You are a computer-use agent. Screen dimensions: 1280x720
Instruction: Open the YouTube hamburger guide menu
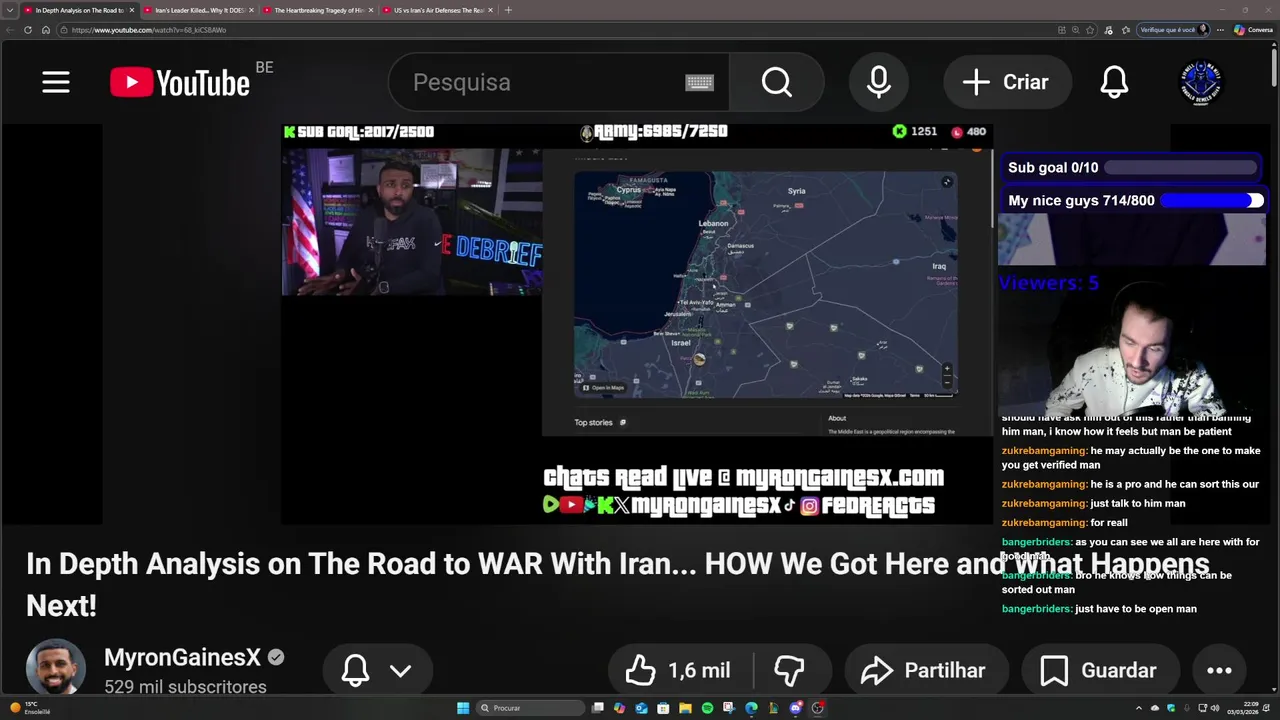[56, 82]
